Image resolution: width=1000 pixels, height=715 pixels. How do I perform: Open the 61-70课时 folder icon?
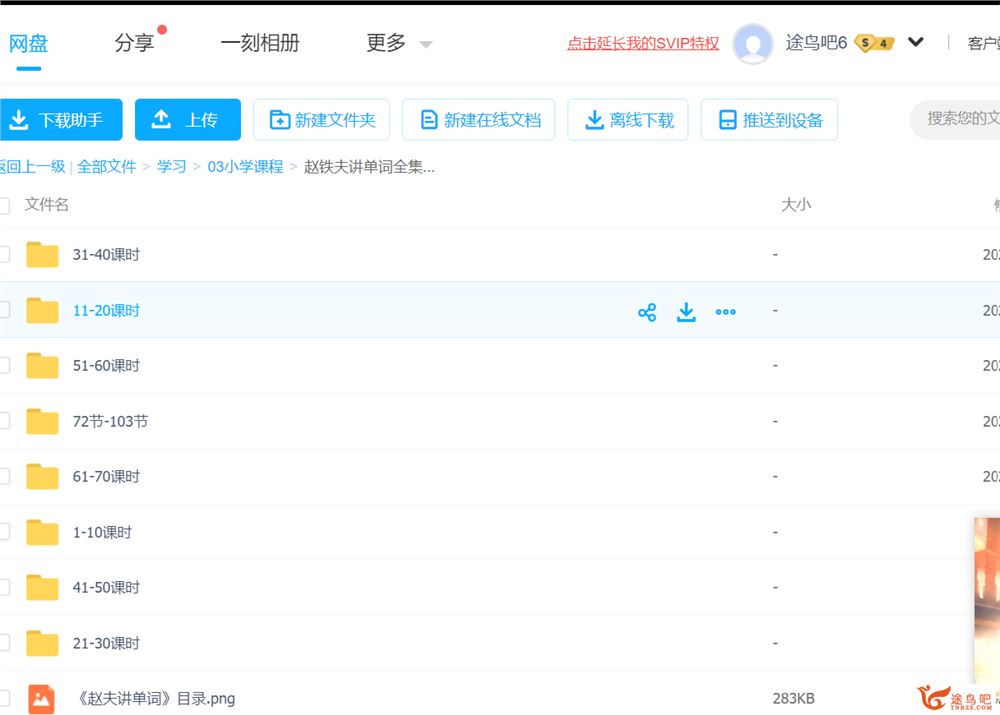coord(42,476)
